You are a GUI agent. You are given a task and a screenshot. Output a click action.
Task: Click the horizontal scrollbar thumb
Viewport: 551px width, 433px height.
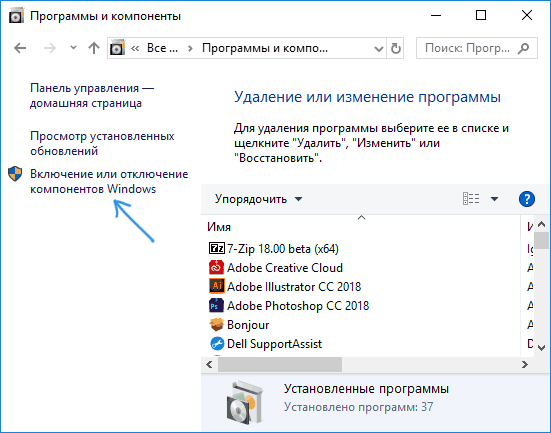click(280, 364)
